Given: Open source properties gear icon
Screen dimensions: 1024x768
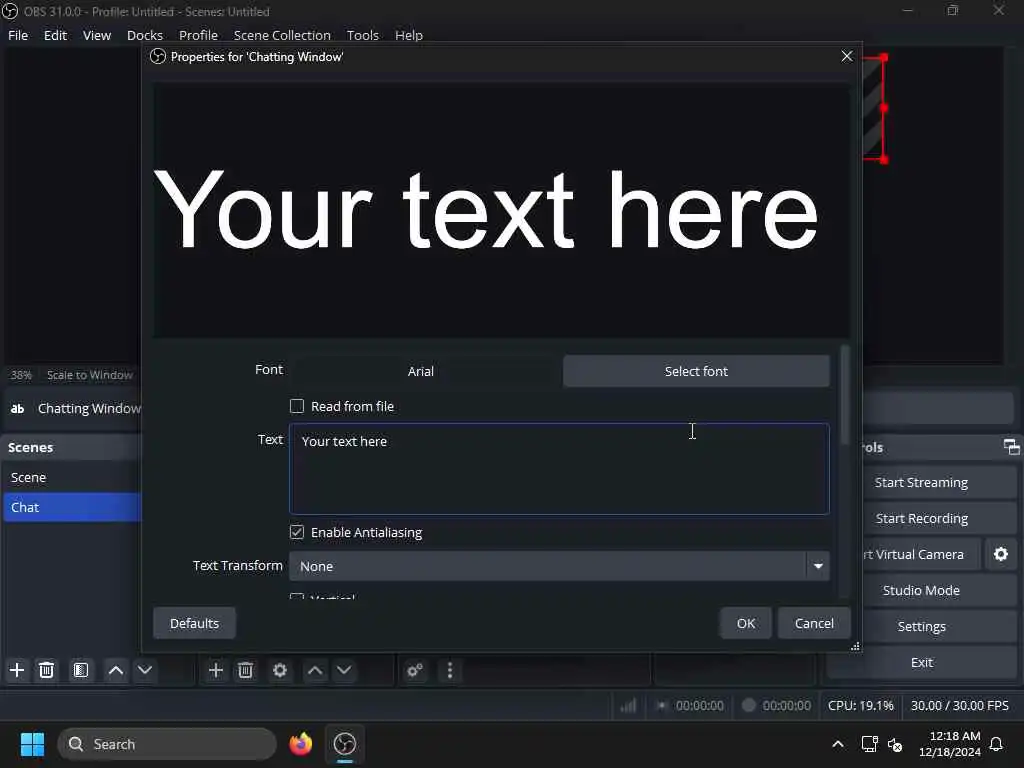Looking at the screenshot, I should click(280, 670).
